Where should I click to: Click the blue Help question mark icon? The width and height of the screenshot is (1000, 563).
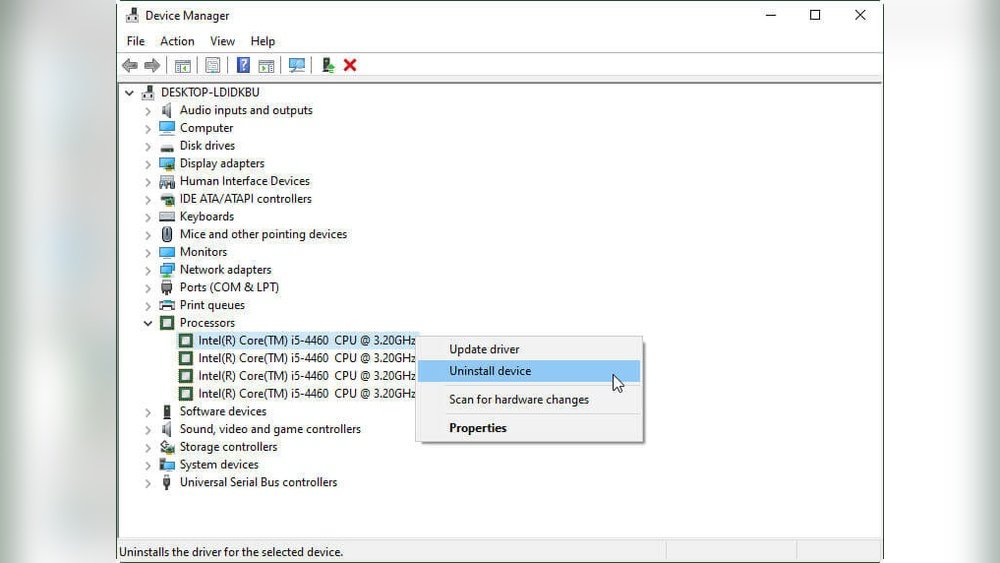pos(243,66)
